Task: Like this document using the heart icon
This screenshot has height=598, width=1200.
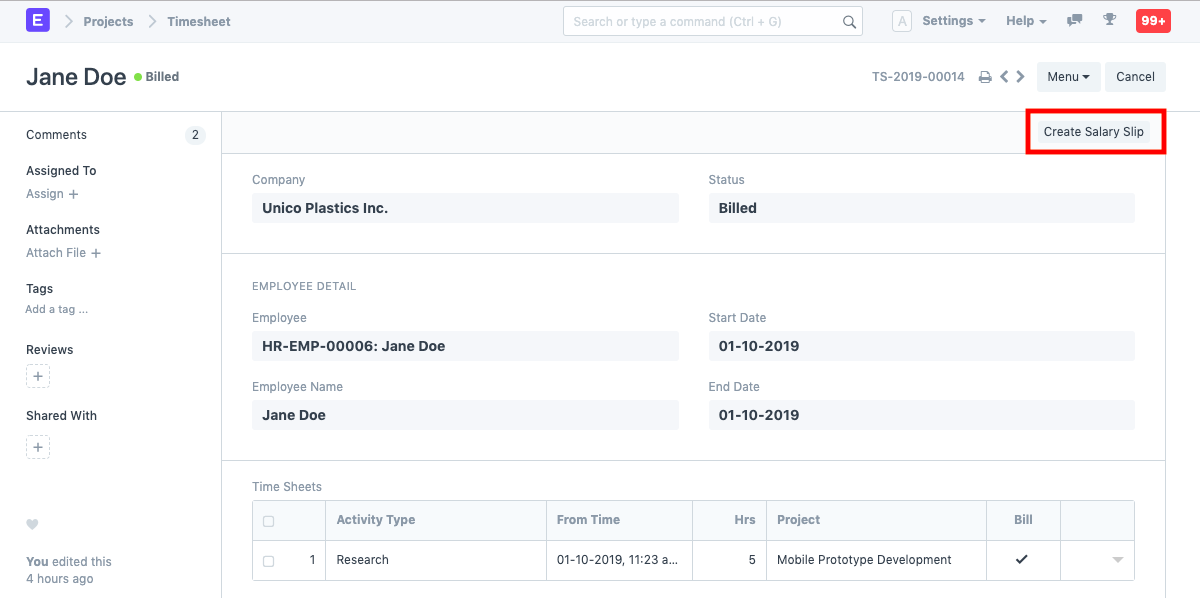Action: click(32, 524)
